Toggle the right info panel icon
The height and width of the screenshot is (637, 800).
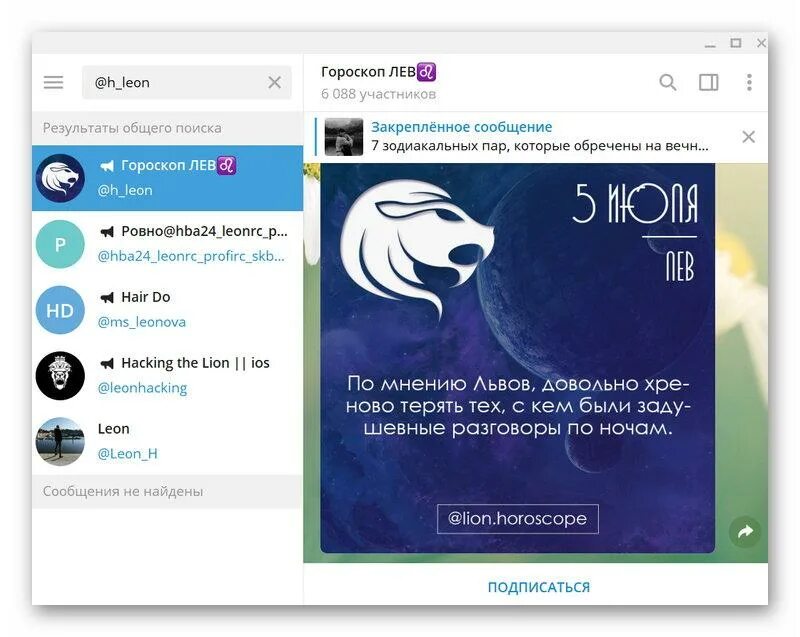(x=709, y=82)
